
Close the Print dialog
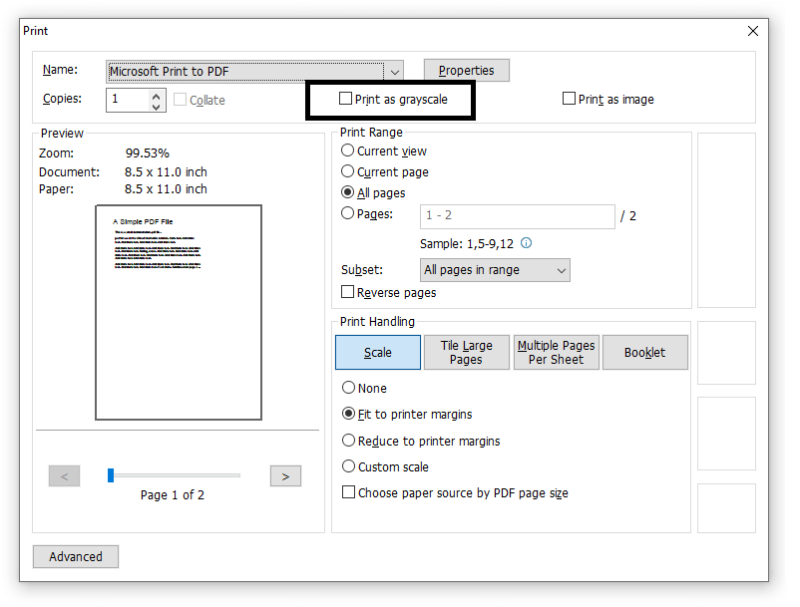tap(753, 31)
